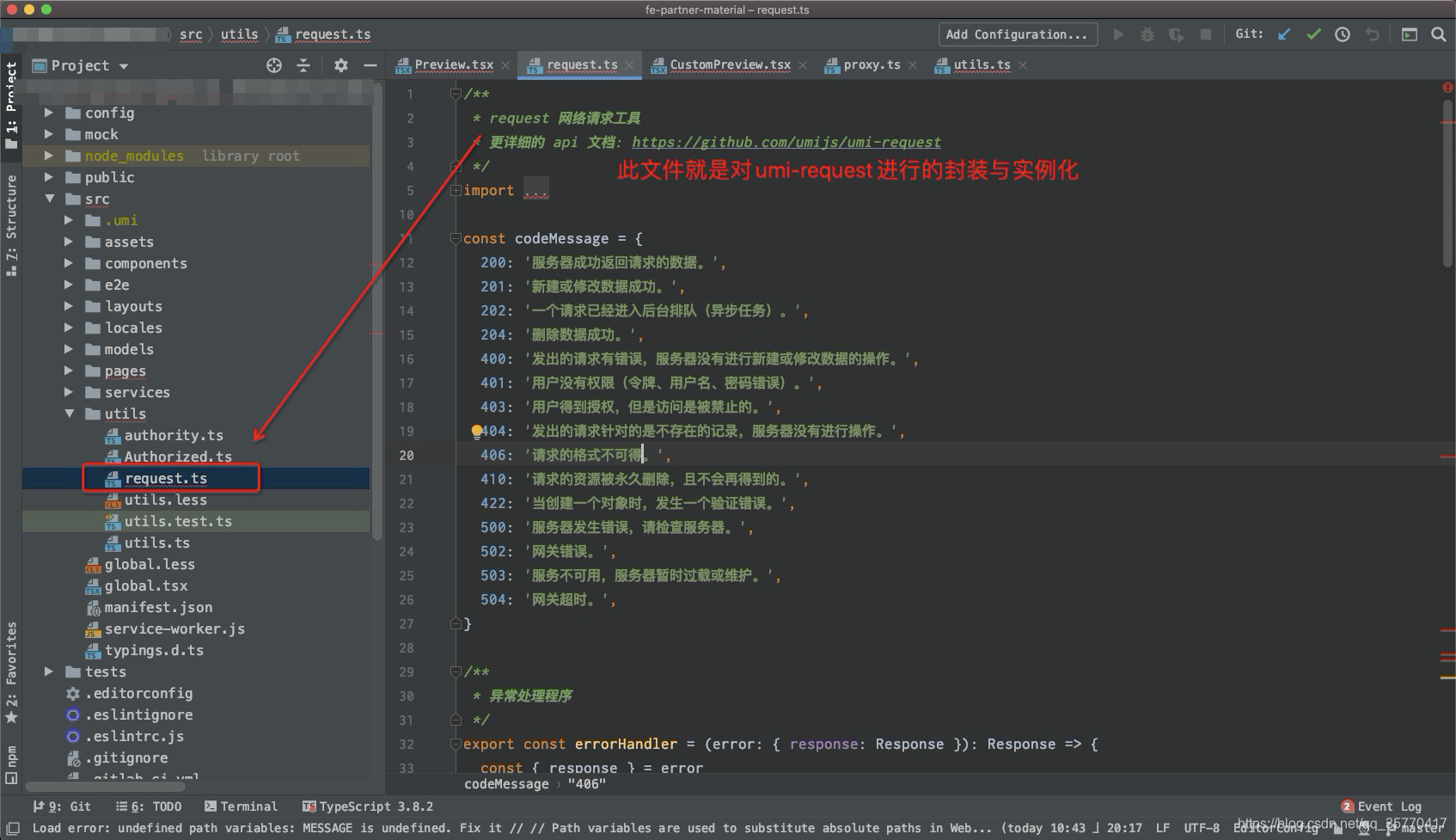Switch to the proxy.ts tab
The width and height of the screenshot is (1456, 840).
tap(870, 64)
